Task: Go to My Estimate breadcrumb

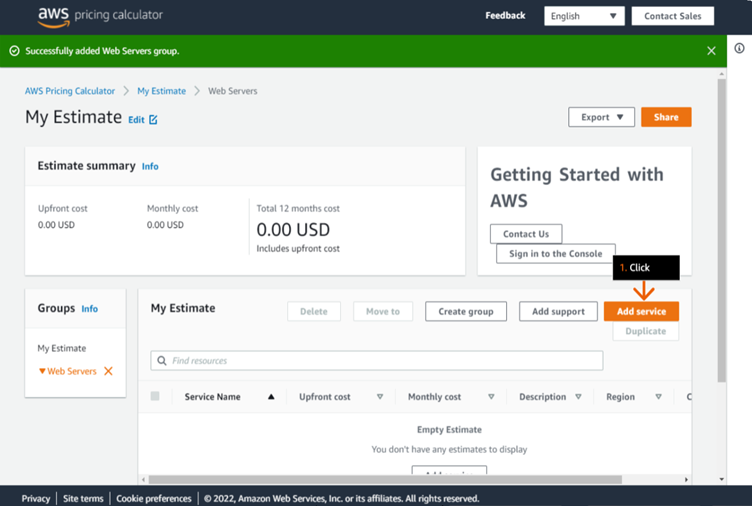Action: [161, 91]
